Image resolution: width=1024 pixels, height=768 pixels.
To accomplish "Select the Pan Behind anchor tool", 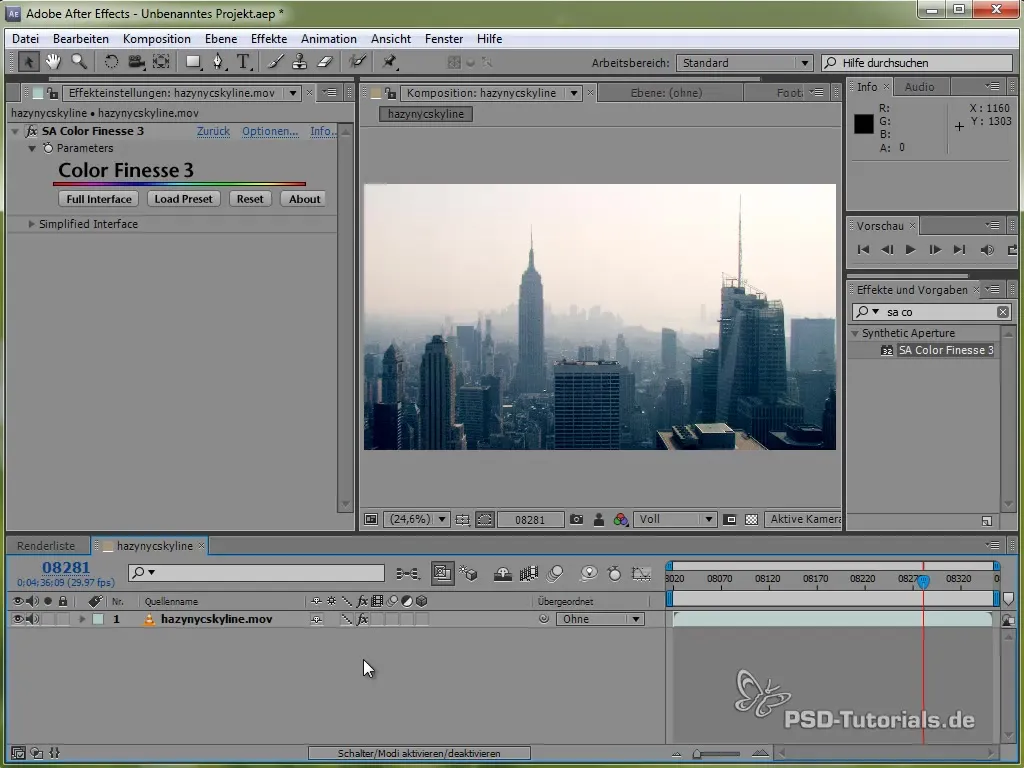I will pyautogui.click(x=161, y=62).
